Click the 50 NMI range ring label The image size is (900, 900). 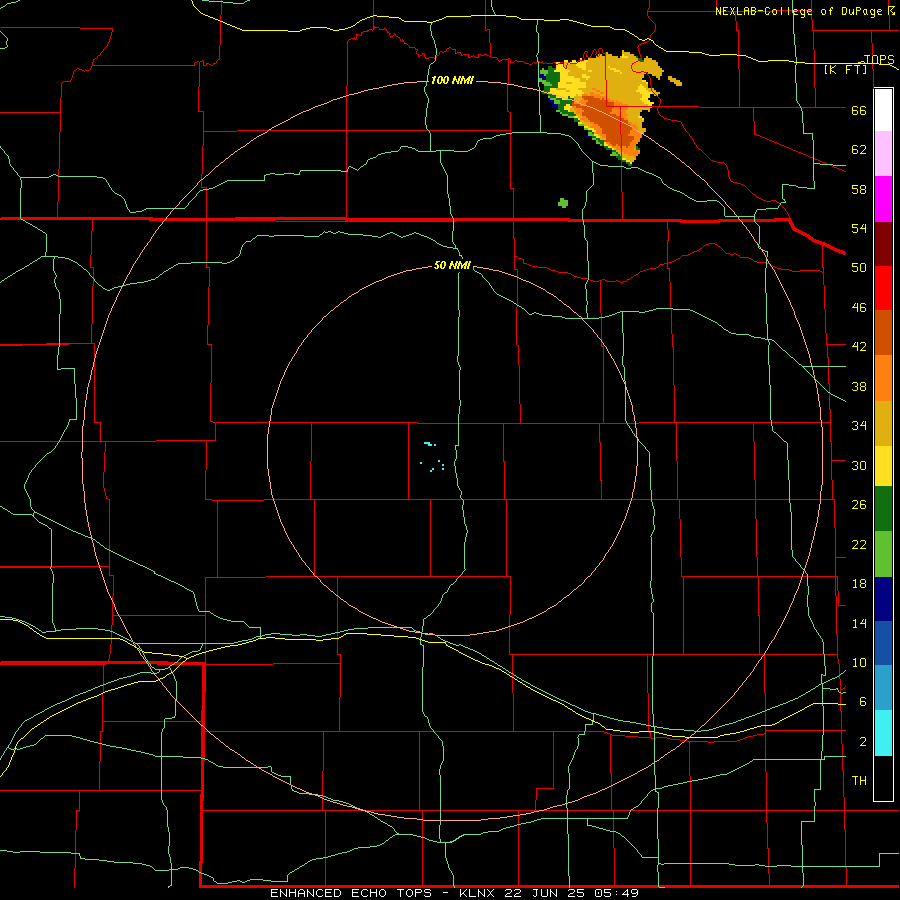pos(452,265)
